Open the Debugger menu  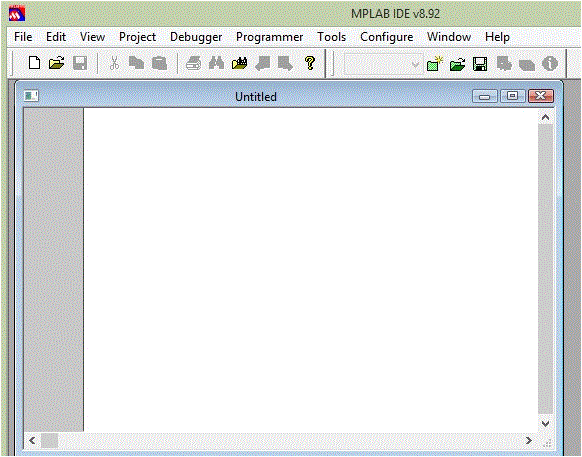coord(196,37)
